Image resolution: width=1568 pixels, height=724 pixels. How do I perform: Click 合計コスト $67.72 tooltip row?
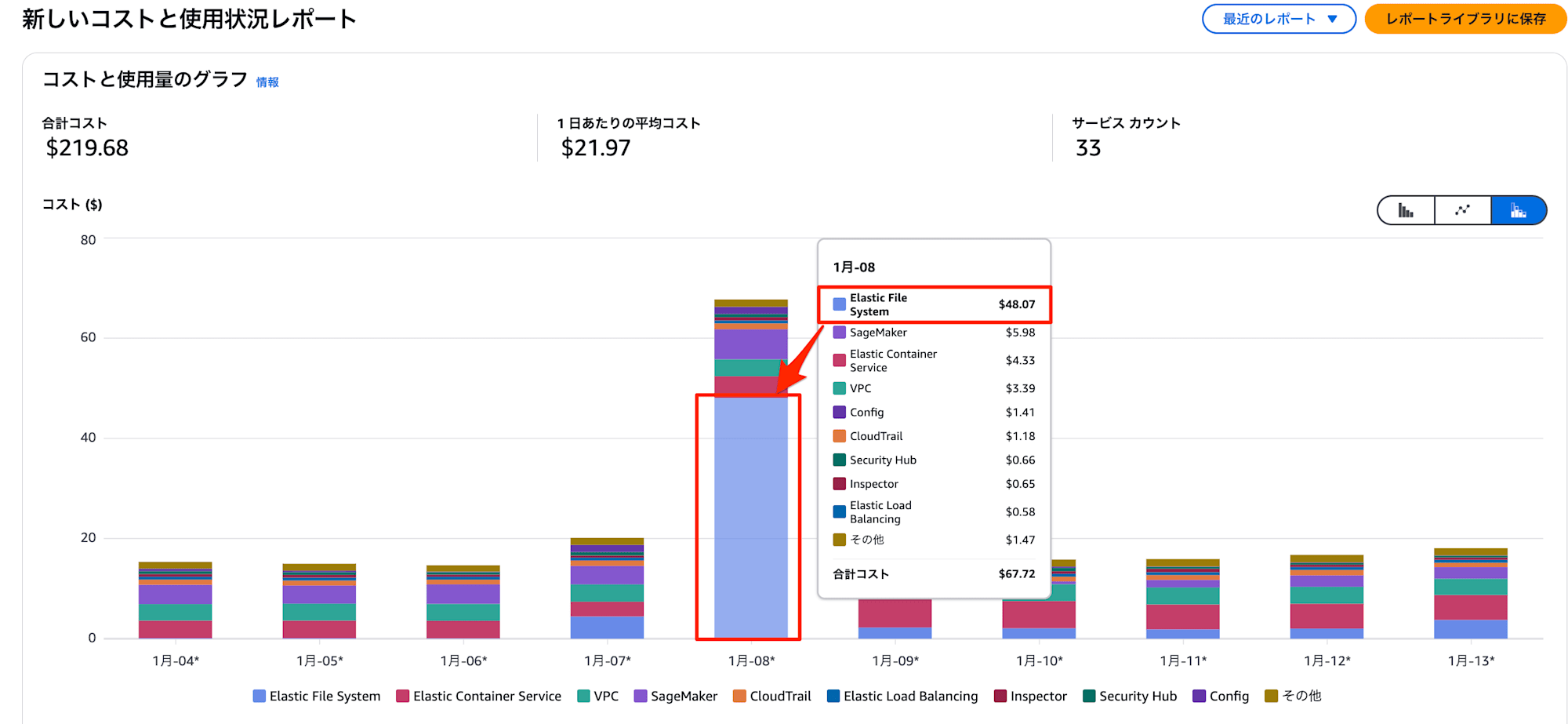click(x=934, y=574)
